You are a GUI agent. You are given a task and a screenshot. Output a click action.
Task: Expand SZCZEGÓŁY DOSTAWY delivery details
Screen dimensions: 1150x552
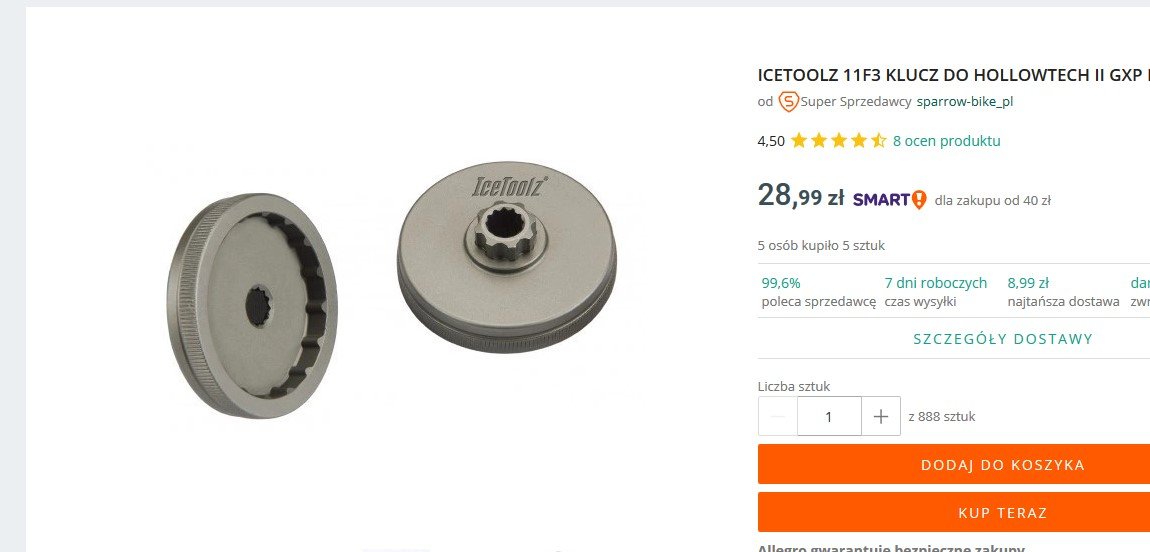1003,339
